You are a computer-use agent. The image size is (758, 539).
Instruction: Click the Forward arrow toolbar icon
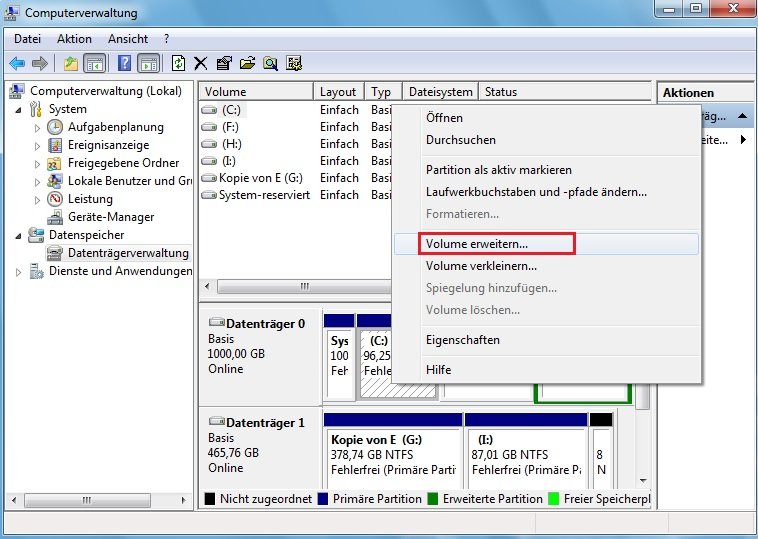tap(40, 63)
